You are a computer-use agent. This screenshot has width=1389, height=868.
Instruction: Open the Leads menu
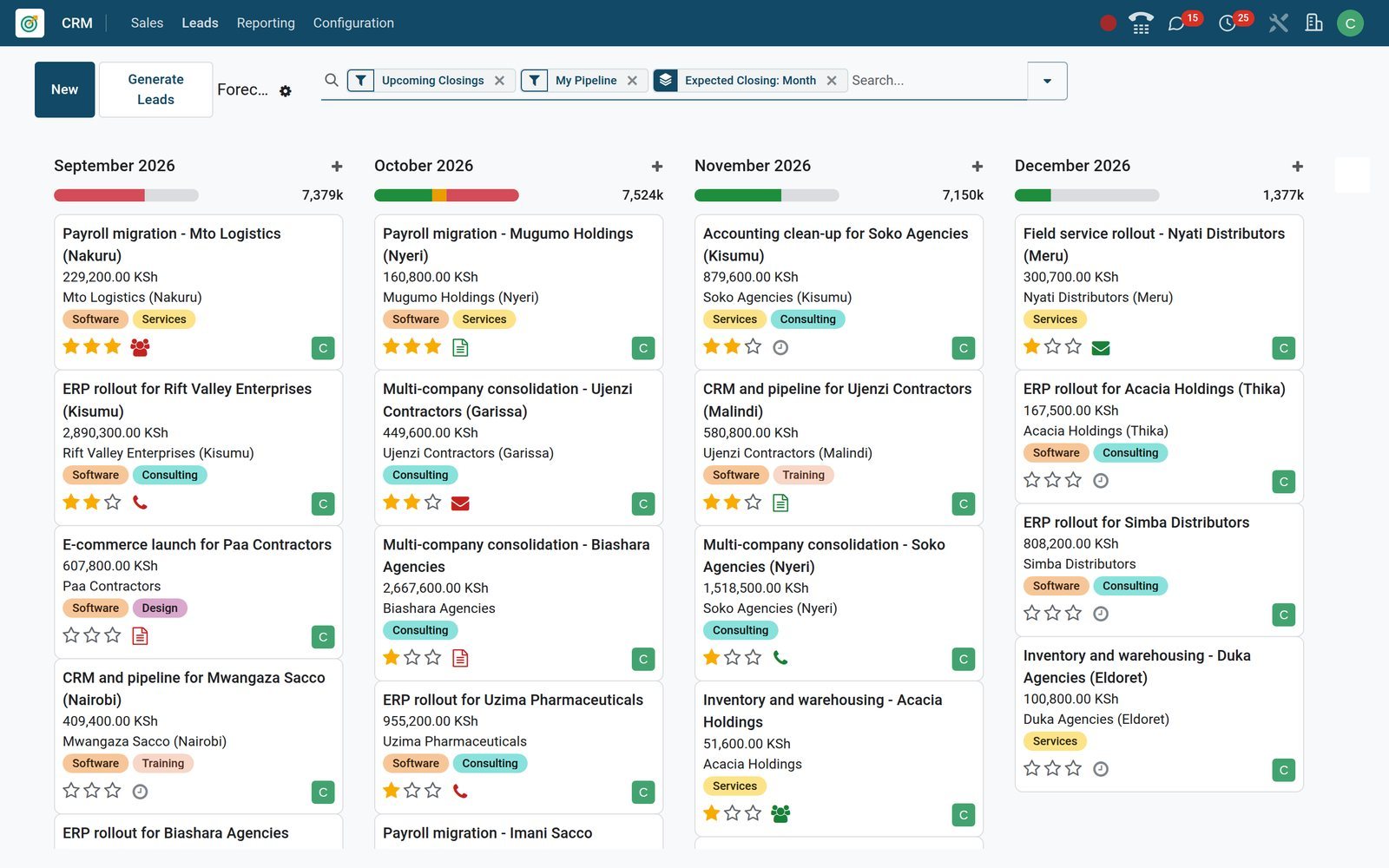[x=200, y=23]
